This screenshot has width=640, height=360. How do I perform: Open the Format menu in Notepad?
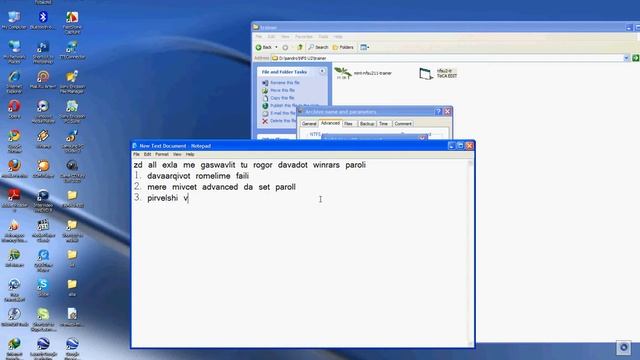click(162, 154)
